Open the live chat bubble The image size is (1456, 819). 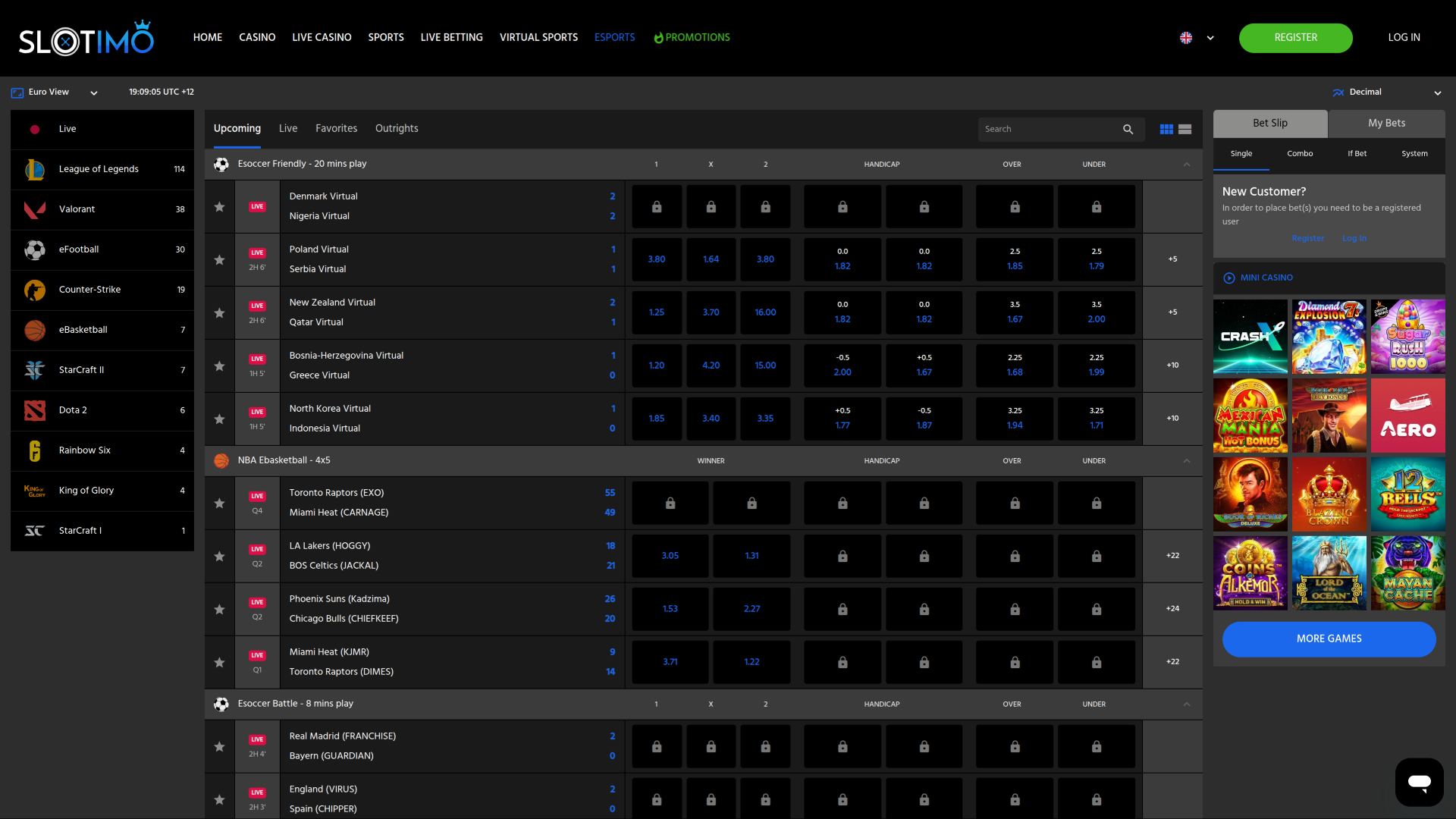click(x=1419, y=782)
